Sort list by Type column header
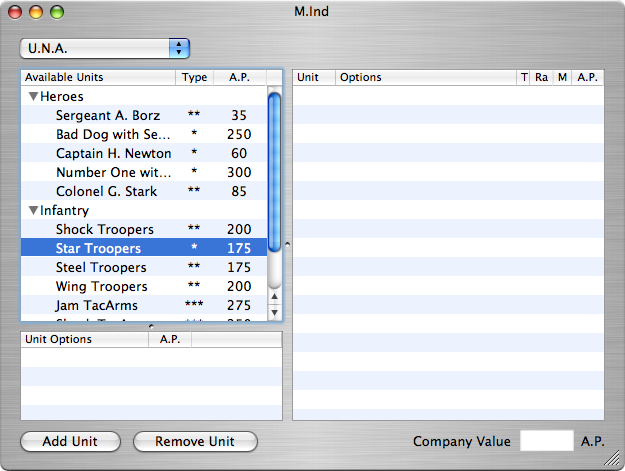This screenshot has width=625, height=471. point(195,77)
